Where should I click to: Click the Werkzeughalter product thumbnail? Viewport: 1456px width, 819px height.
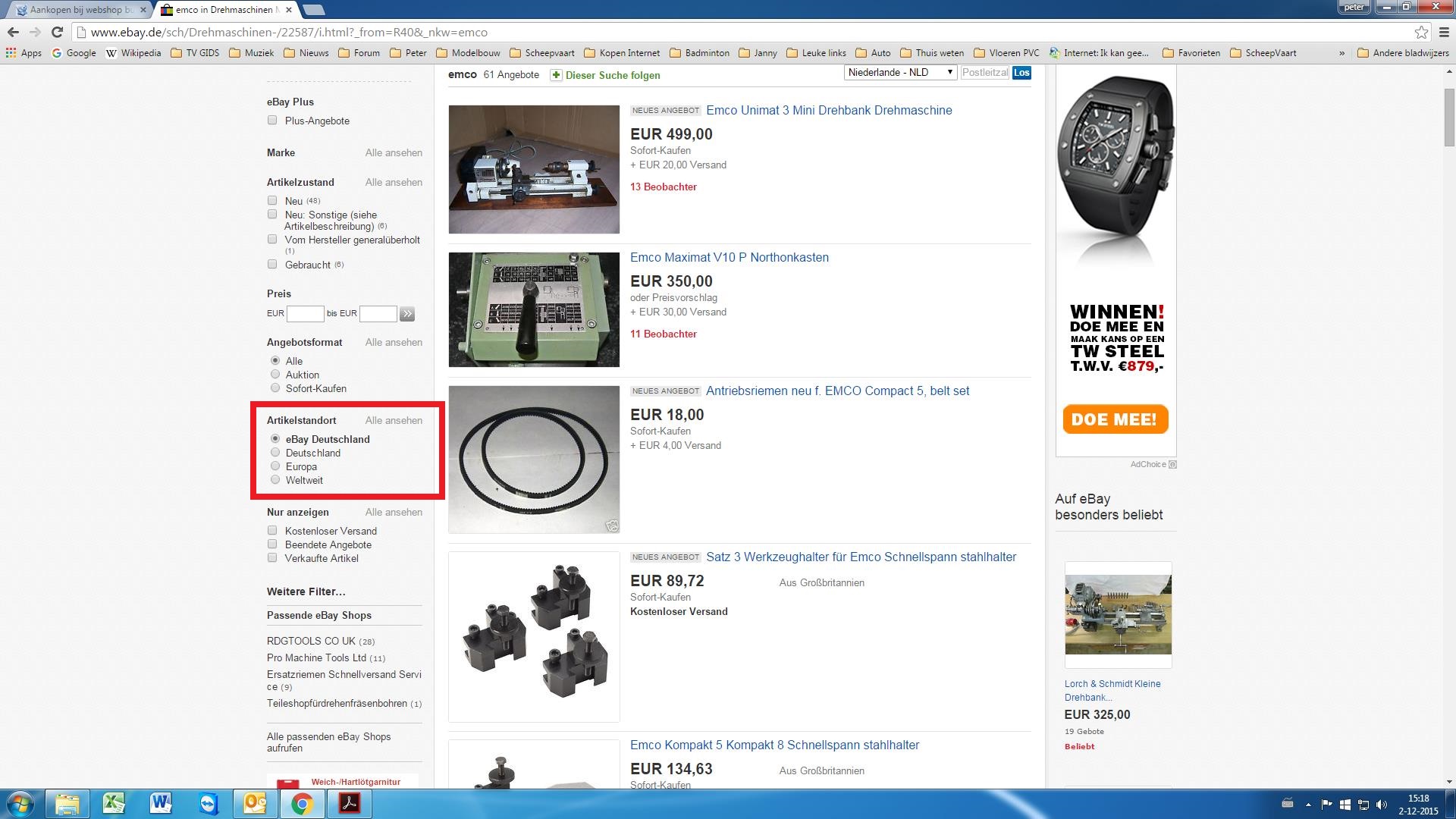pos(534,637)
